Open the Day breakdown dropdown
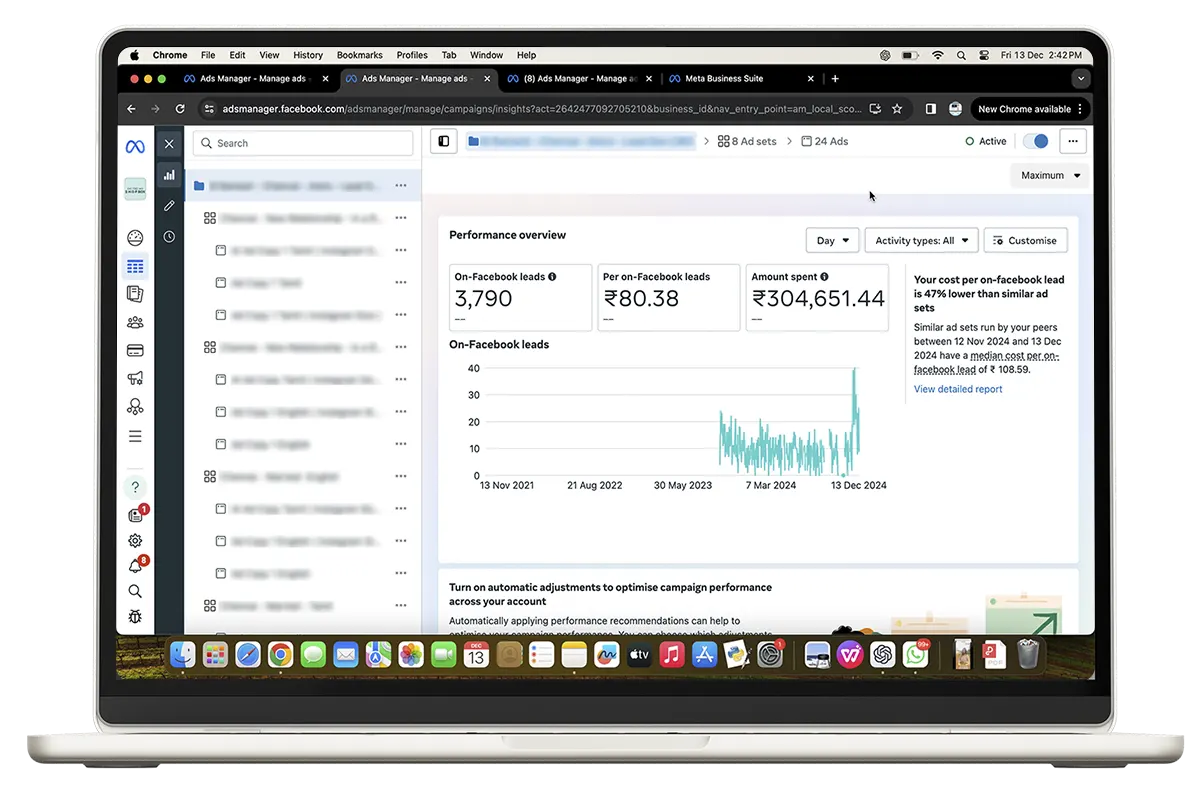1200x800 pixels. click(x=832, y=241)
